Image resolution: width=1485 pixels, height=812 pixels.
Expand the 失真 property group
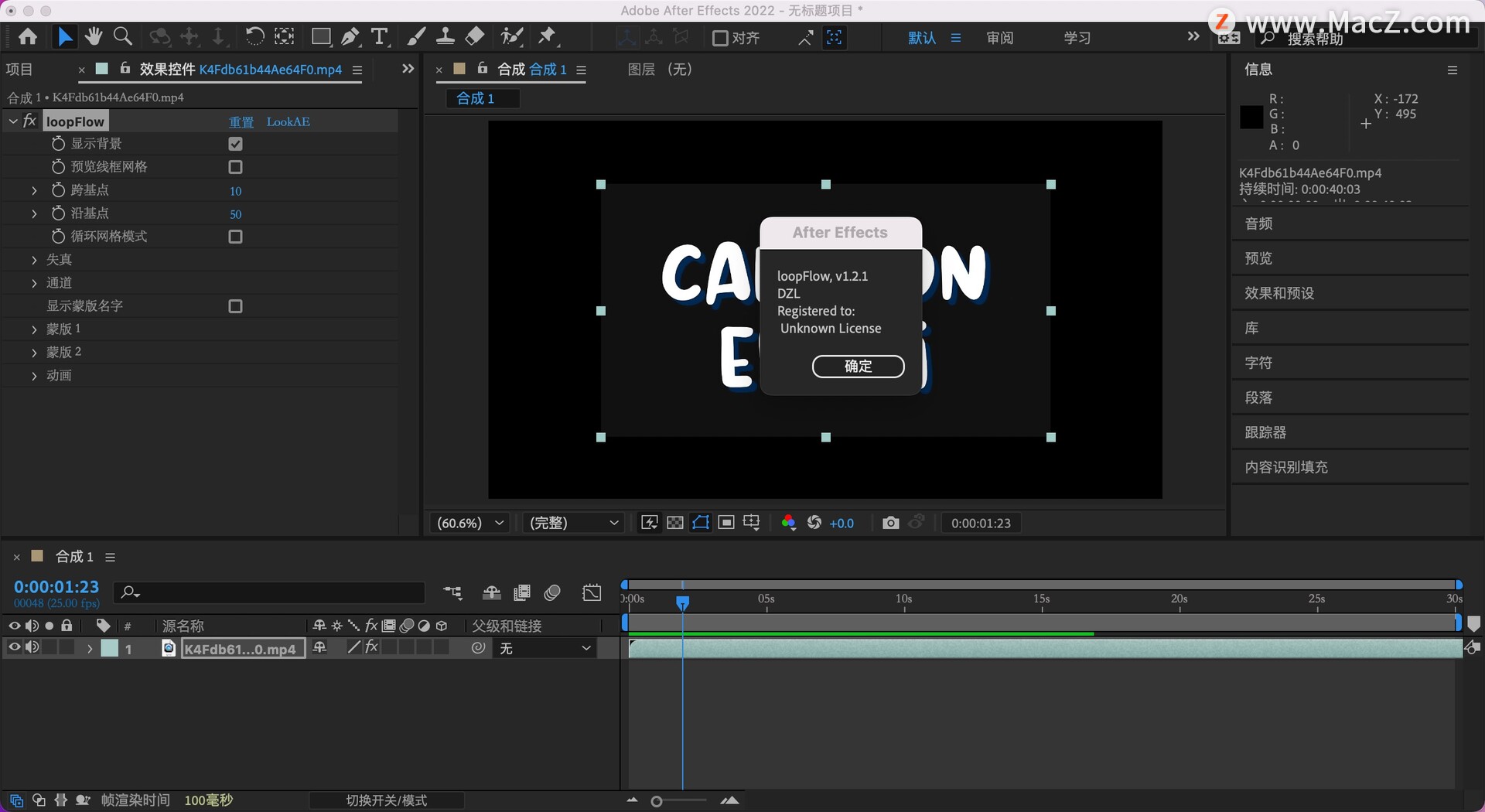tap(34, 260)
